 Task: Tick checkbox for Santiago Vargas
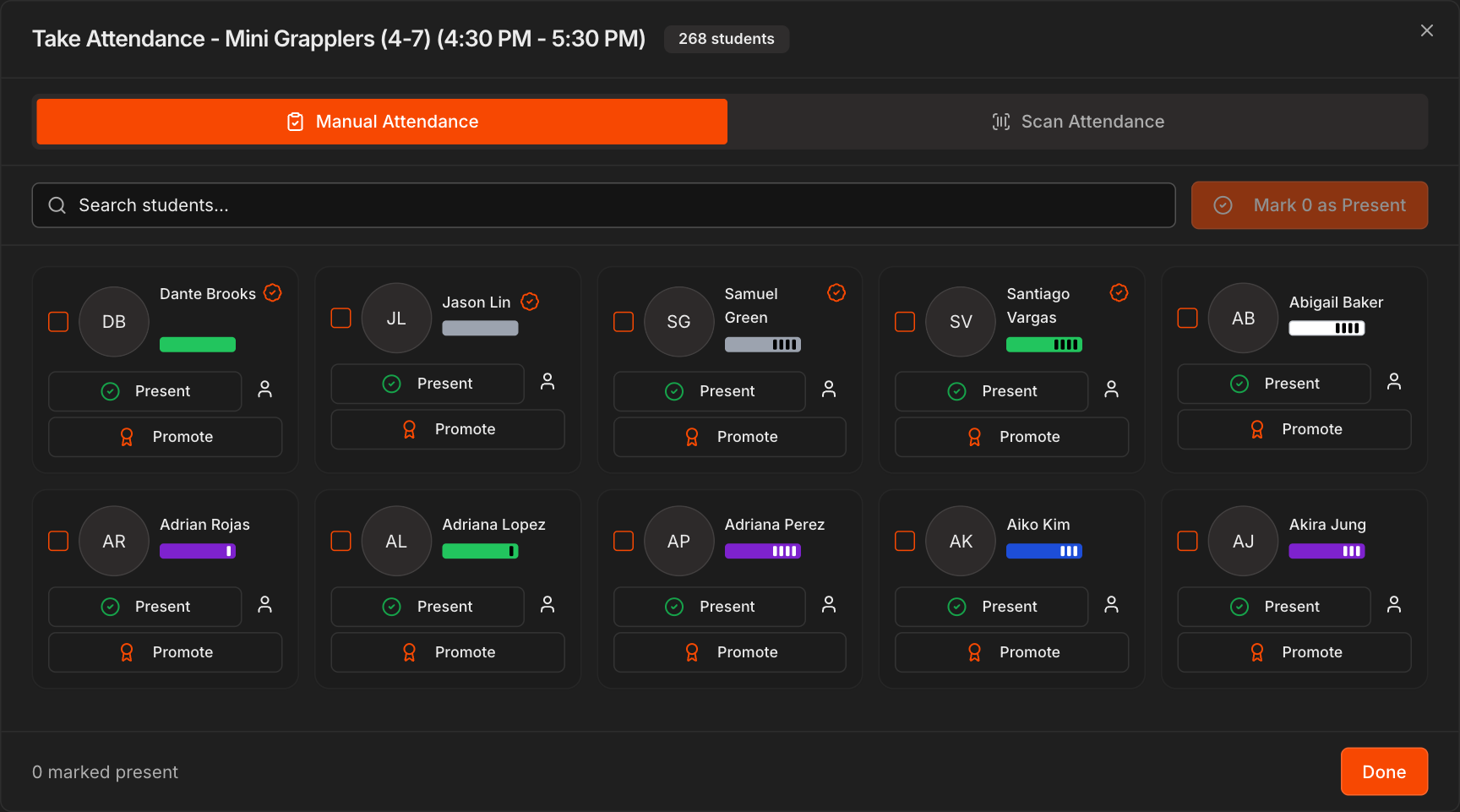(x=905, y=322)
